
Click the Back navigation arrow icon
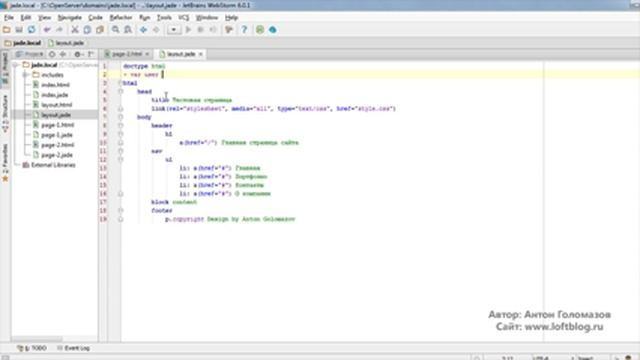point(143,30)
